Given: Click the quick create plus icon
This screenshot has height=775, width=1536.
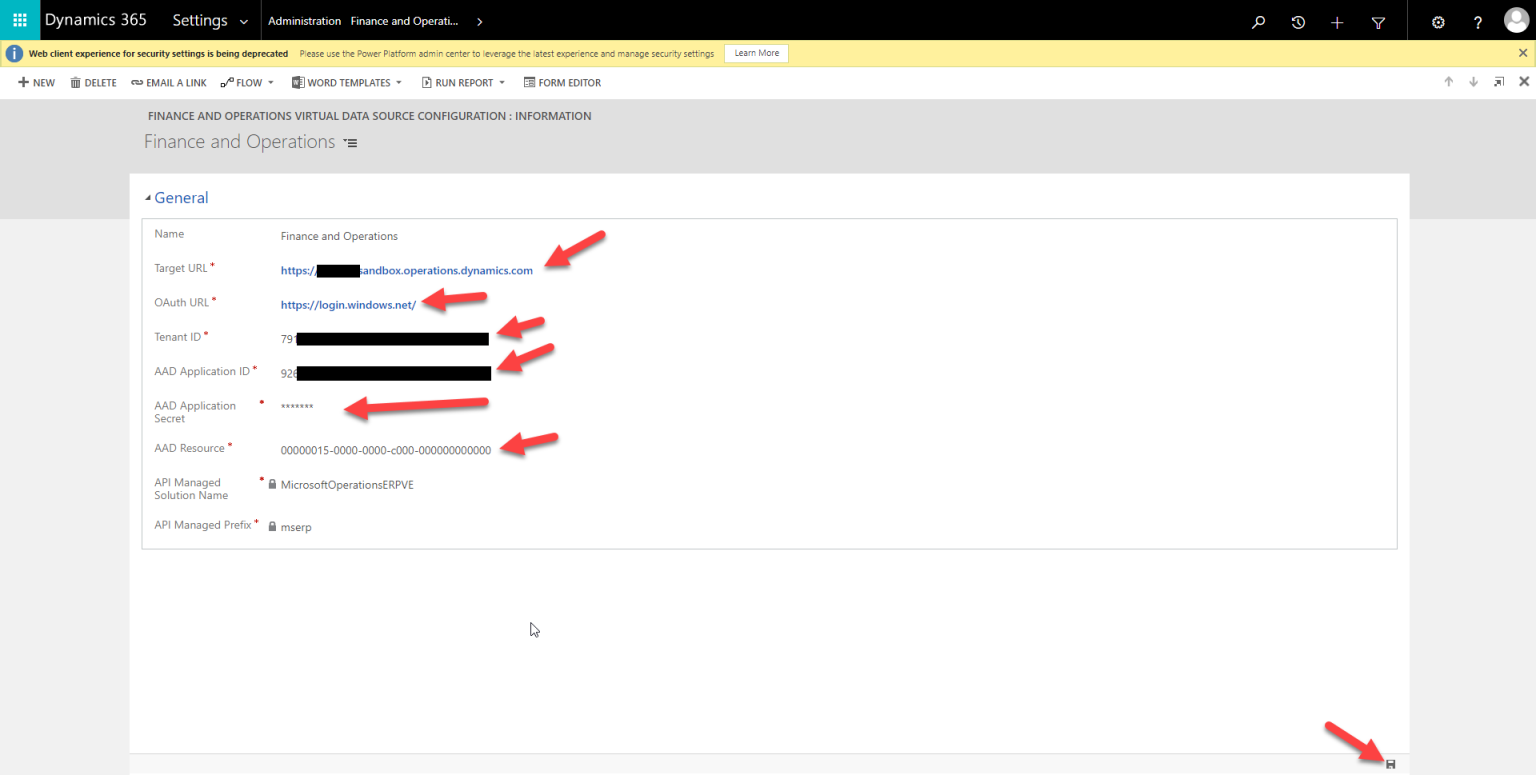Looking at the screenshot, I should pos(1337,22).
